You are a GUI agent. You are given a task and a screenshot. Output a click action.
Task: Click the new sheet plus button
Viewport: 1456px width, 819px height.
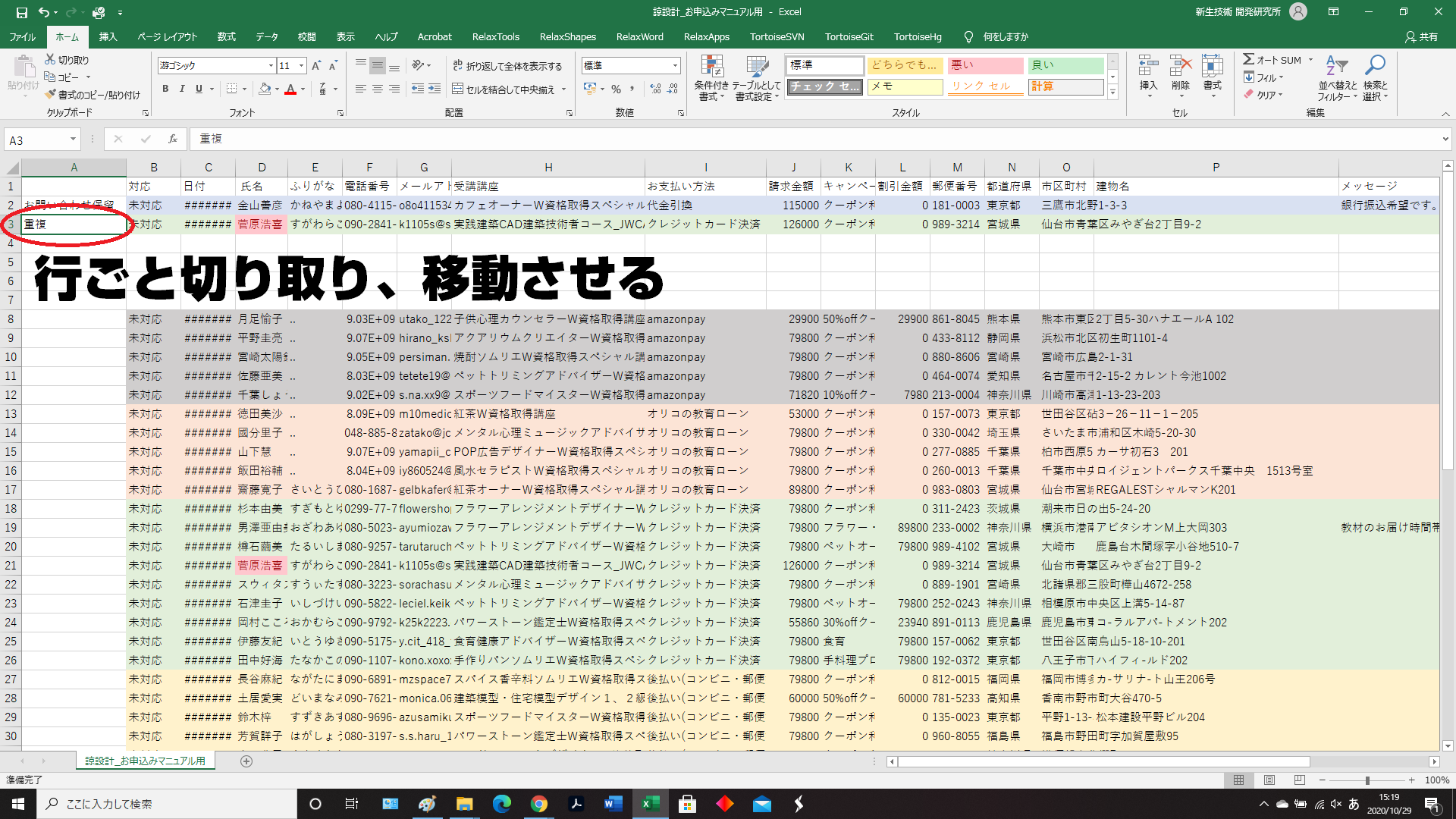coord(246,761)
